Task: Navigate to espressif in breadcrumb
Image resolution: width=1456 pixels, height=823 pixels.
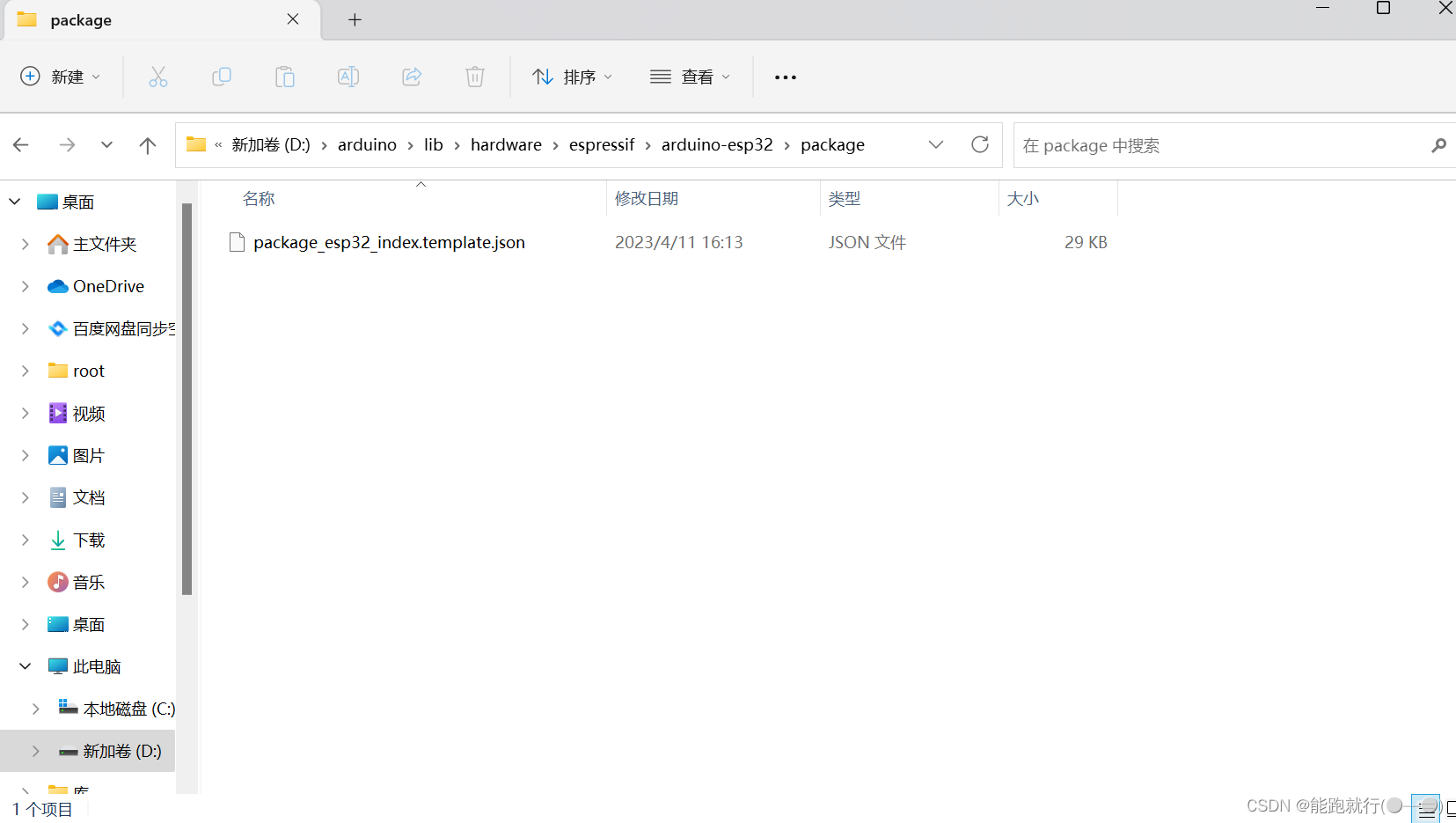Action: [x=602, y=144]
